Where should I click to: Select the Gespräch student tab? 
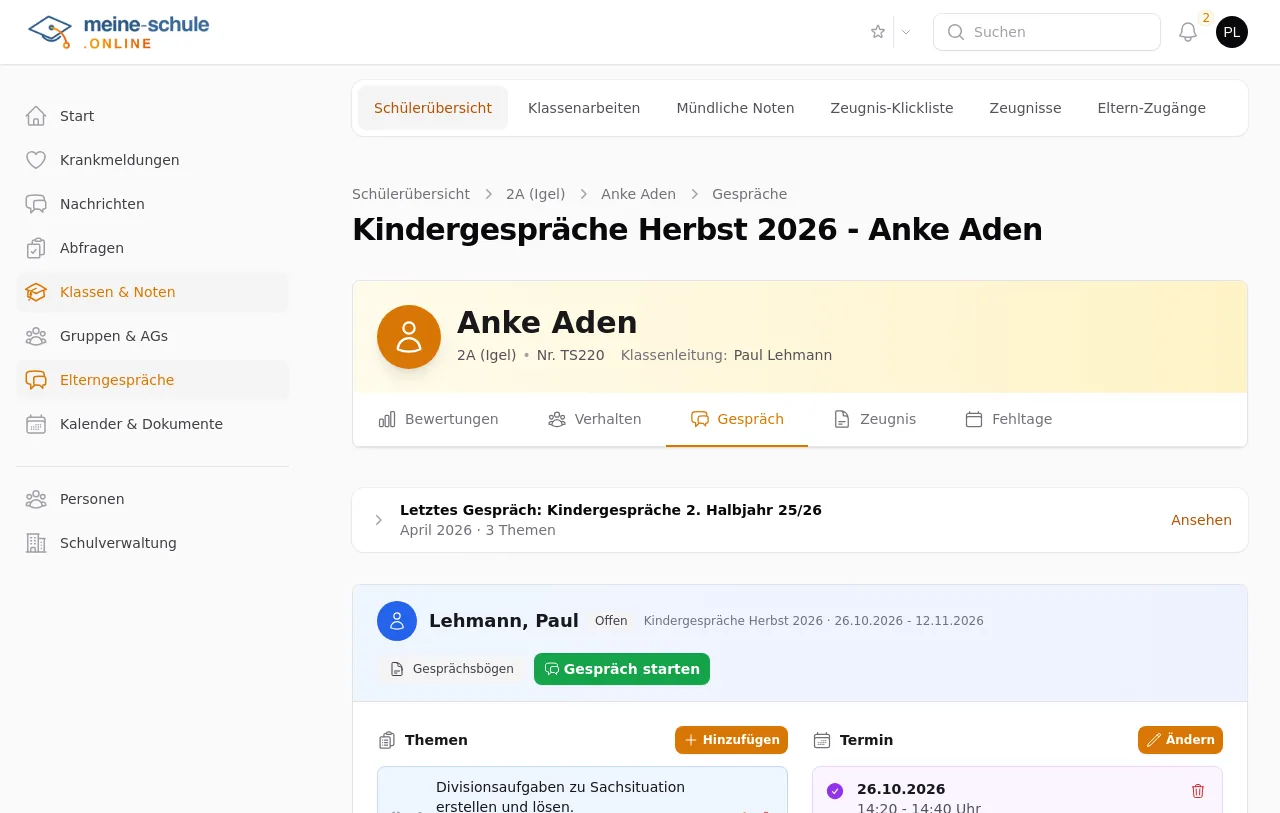click(x=737, y=419)
